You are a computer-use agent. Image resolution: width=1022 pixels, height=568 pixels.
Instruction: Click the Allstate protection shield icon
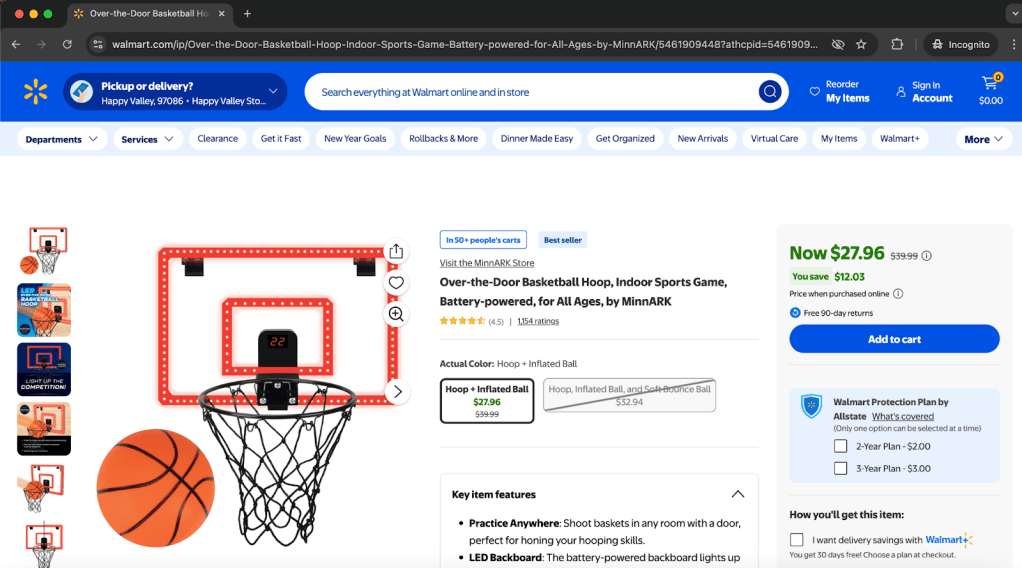click(x=811, y=406)
